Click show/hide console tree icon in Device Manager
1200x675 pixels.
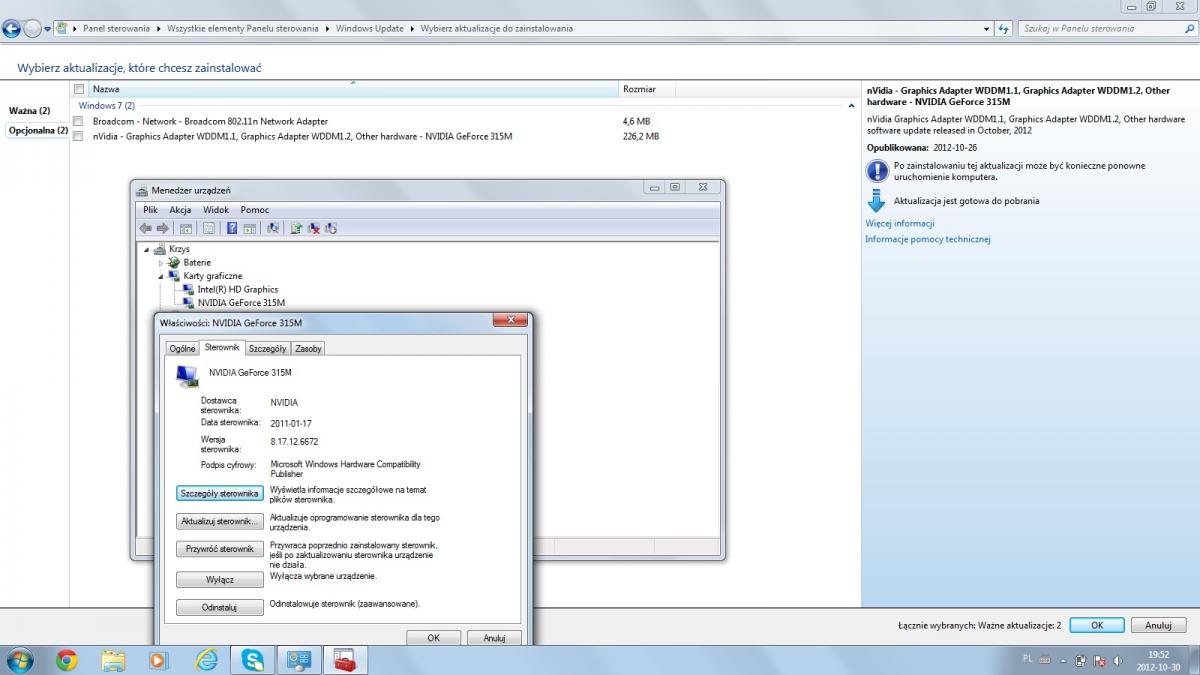tap(186, 229)
